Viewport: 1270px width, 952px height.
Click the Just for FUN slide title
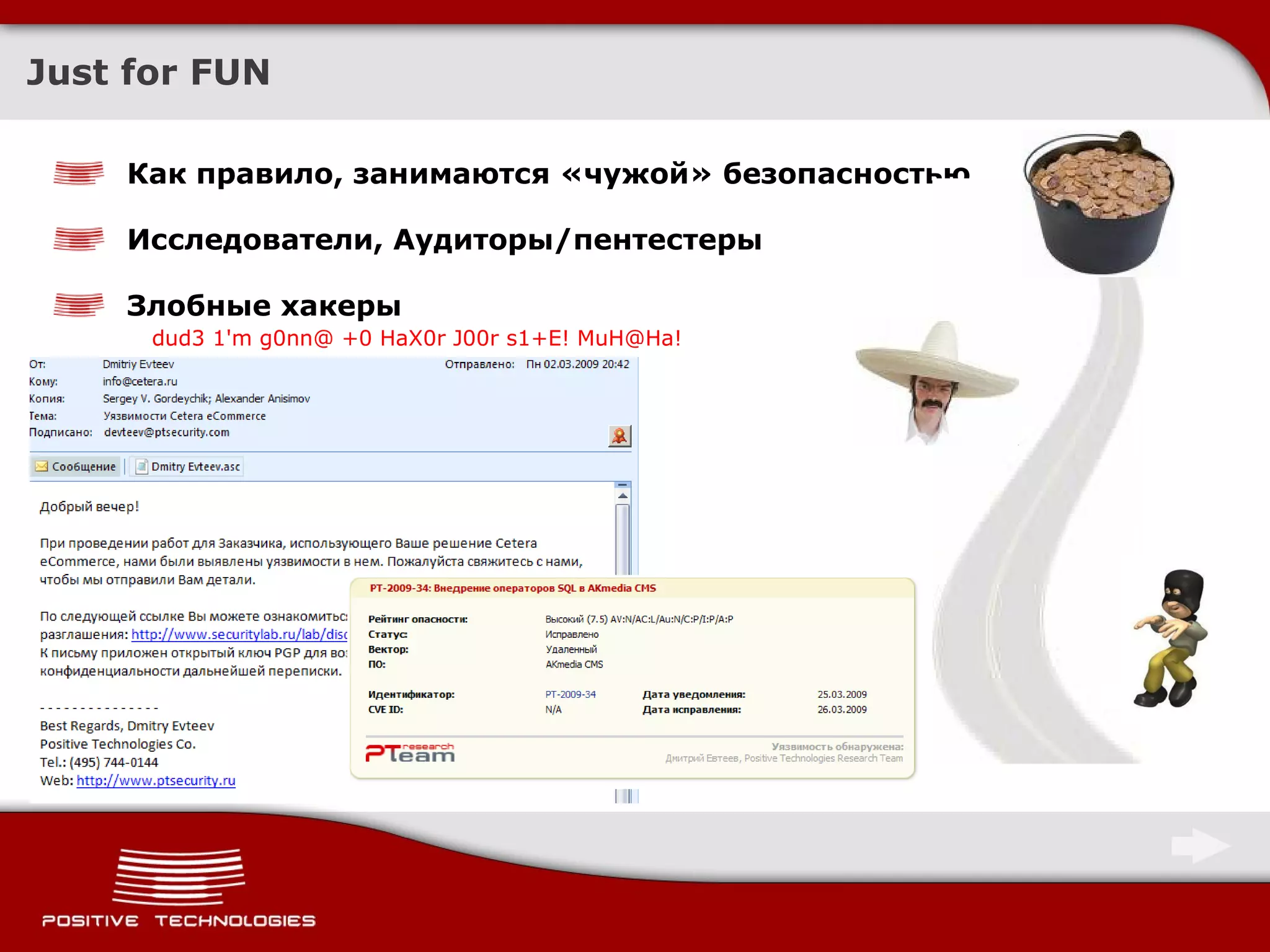click(148, 72)
